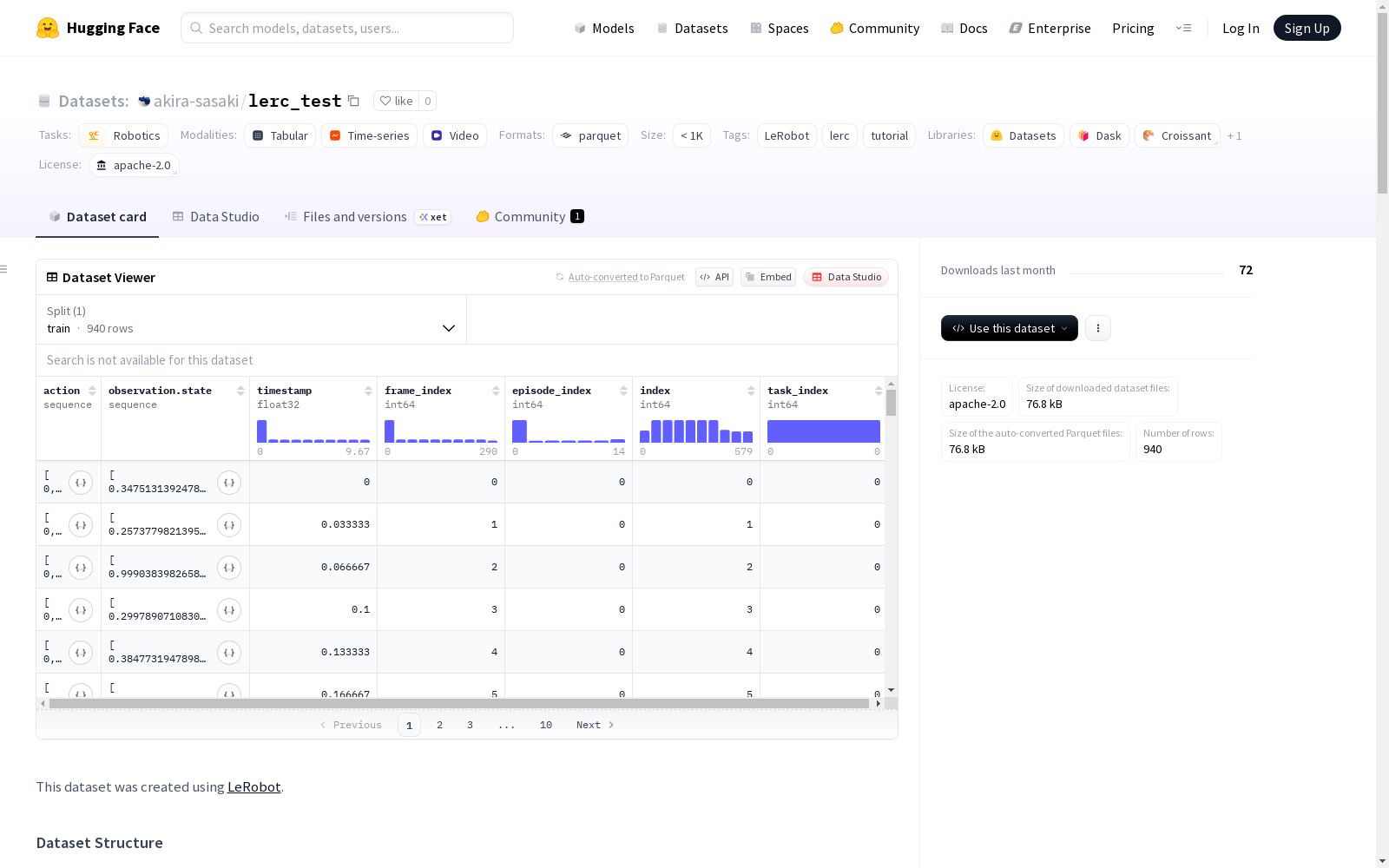
Task: Click the three-dot more options button
Action: click(1098, 328)
